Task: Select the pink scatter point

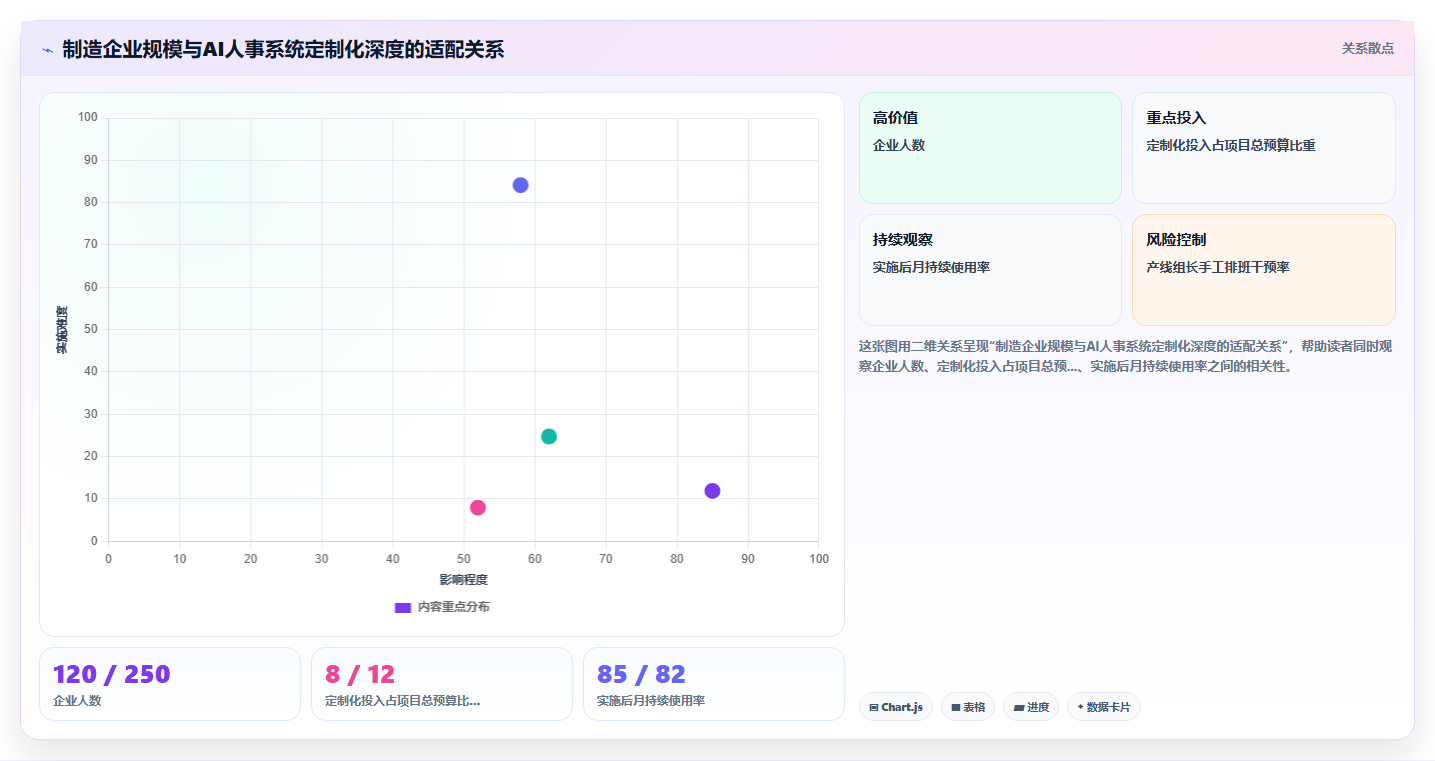Action: coord(478,508)
